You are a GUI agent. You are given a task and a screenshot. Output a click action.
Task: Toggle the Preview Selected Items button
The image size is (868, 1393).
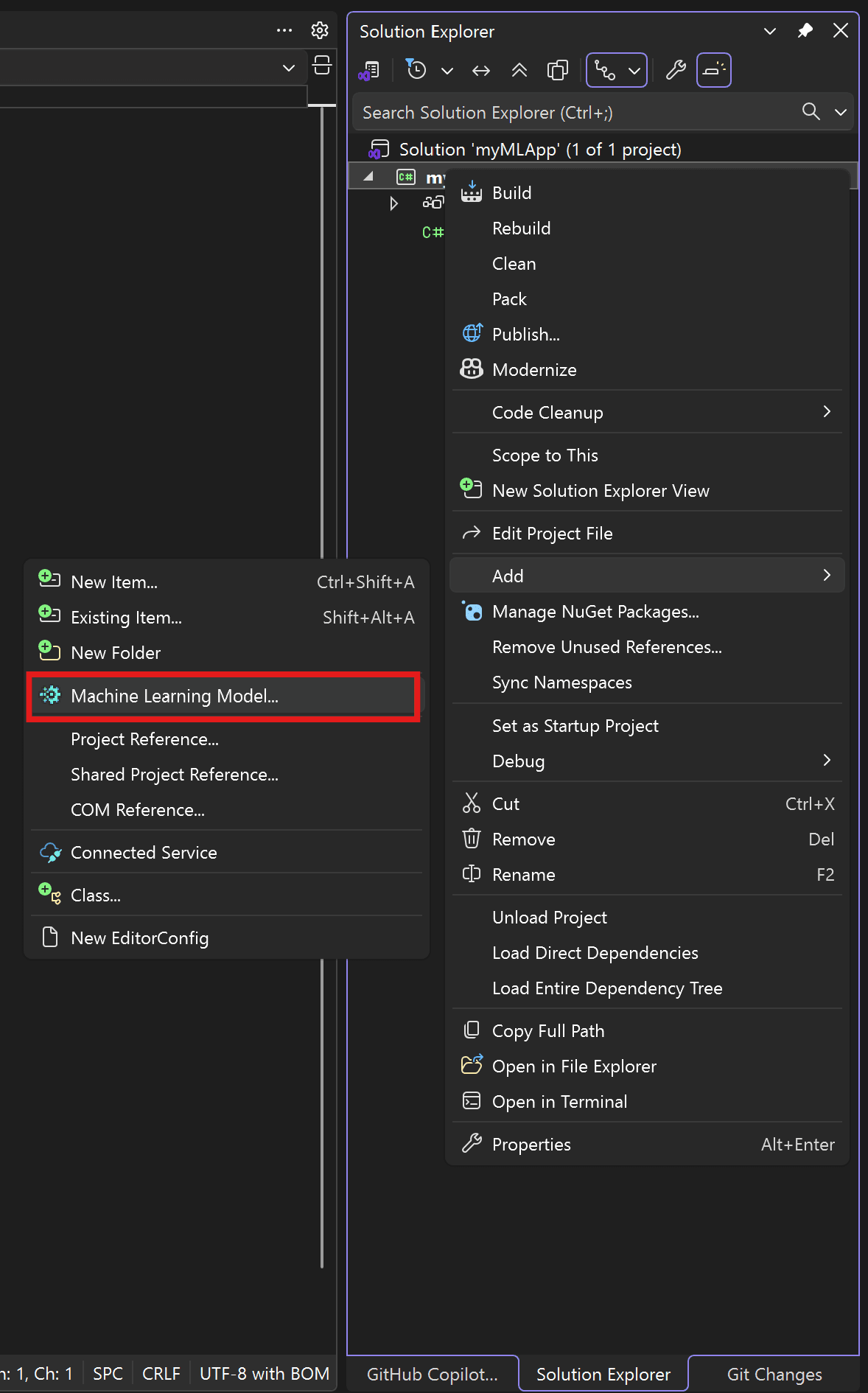714,71
